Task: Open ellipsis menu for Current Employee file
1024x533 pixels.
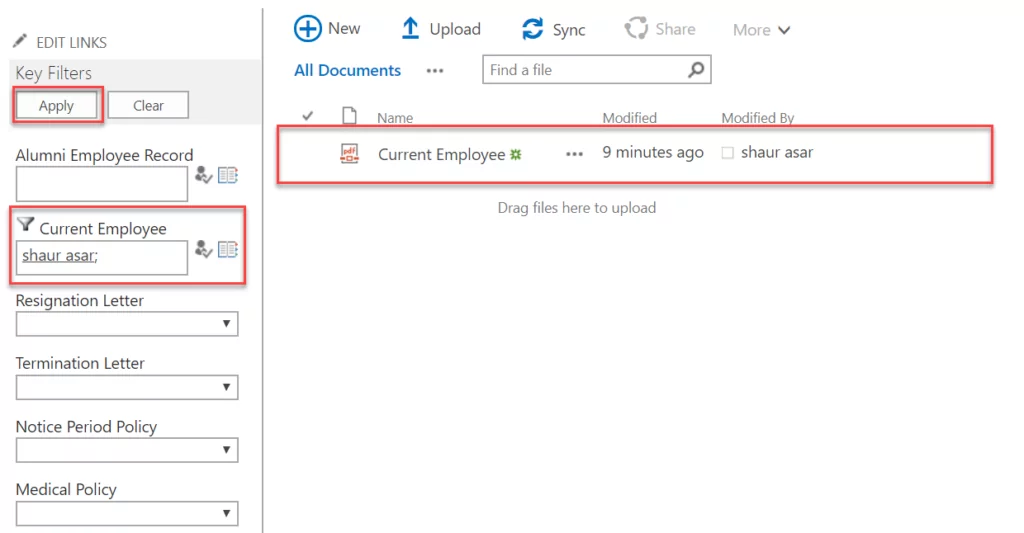Action: (575, 154)
